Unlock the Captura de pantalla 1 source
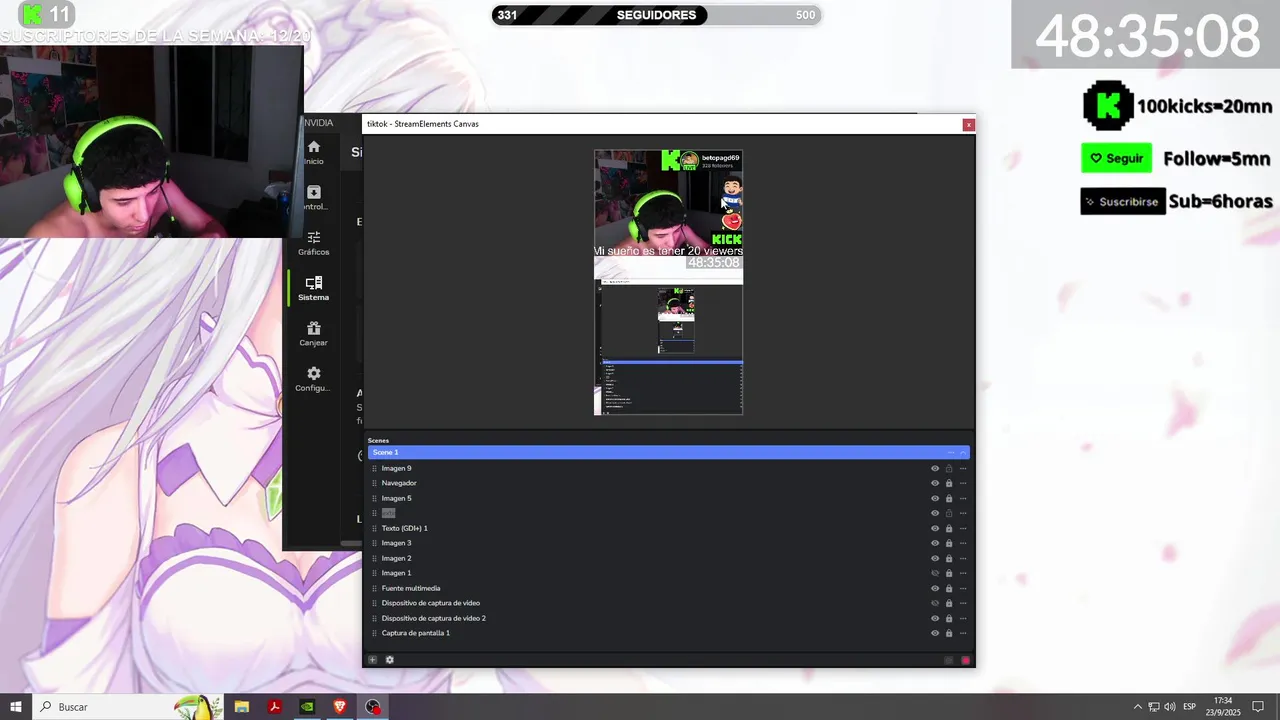 949,633
